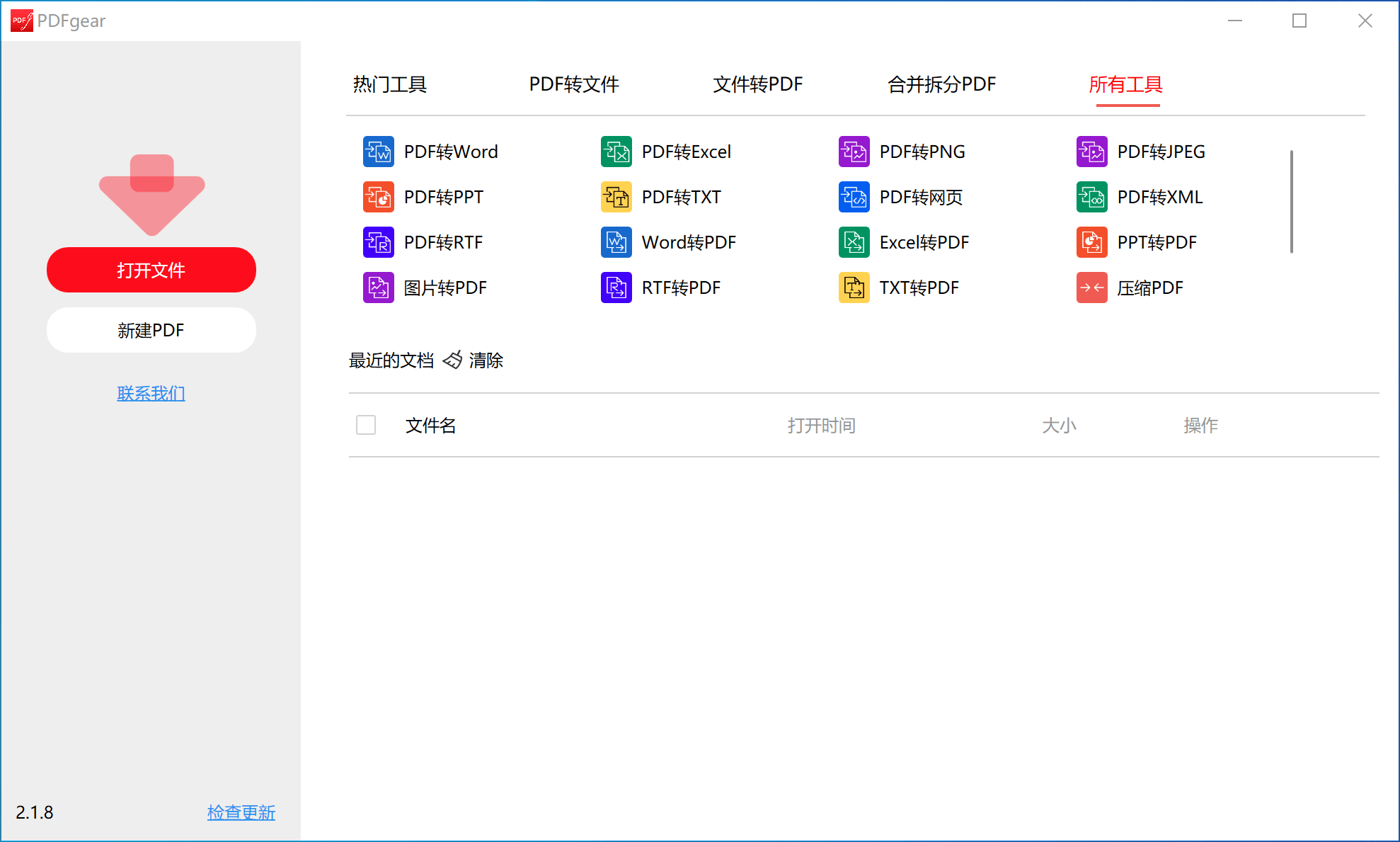Open the PDF转文件 tab

[573, 84]
